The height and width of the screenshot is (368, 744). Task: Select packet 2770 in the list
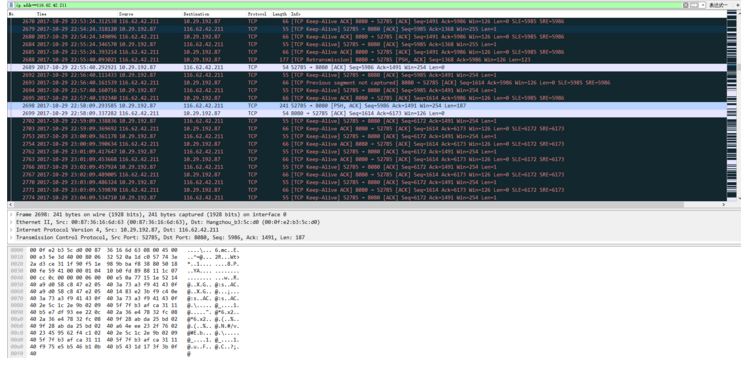point(367,182)
